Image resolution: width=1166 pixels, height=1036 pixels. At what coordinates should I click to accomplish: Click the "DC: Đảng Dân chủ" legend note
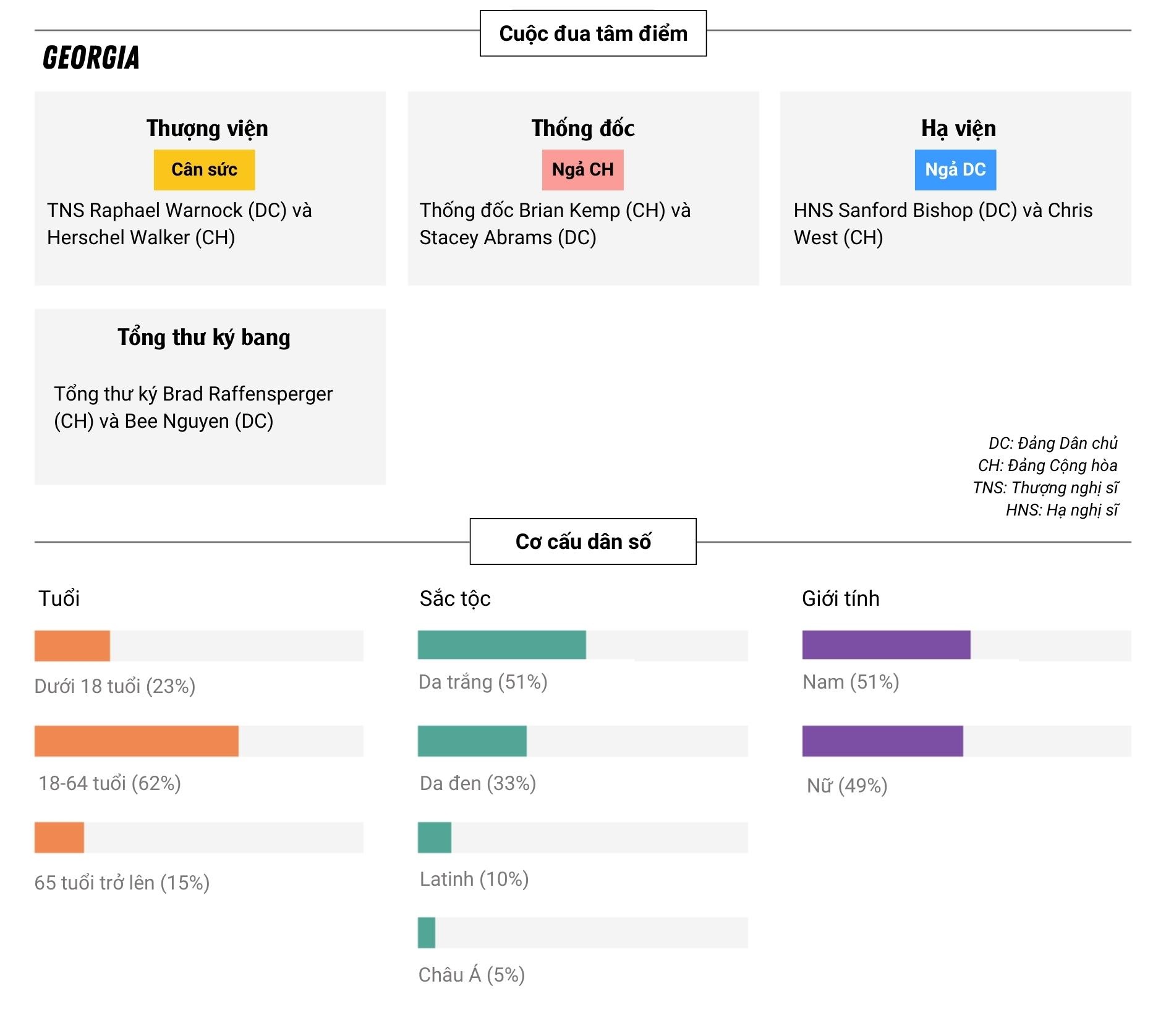click(x=1053, y=443)
